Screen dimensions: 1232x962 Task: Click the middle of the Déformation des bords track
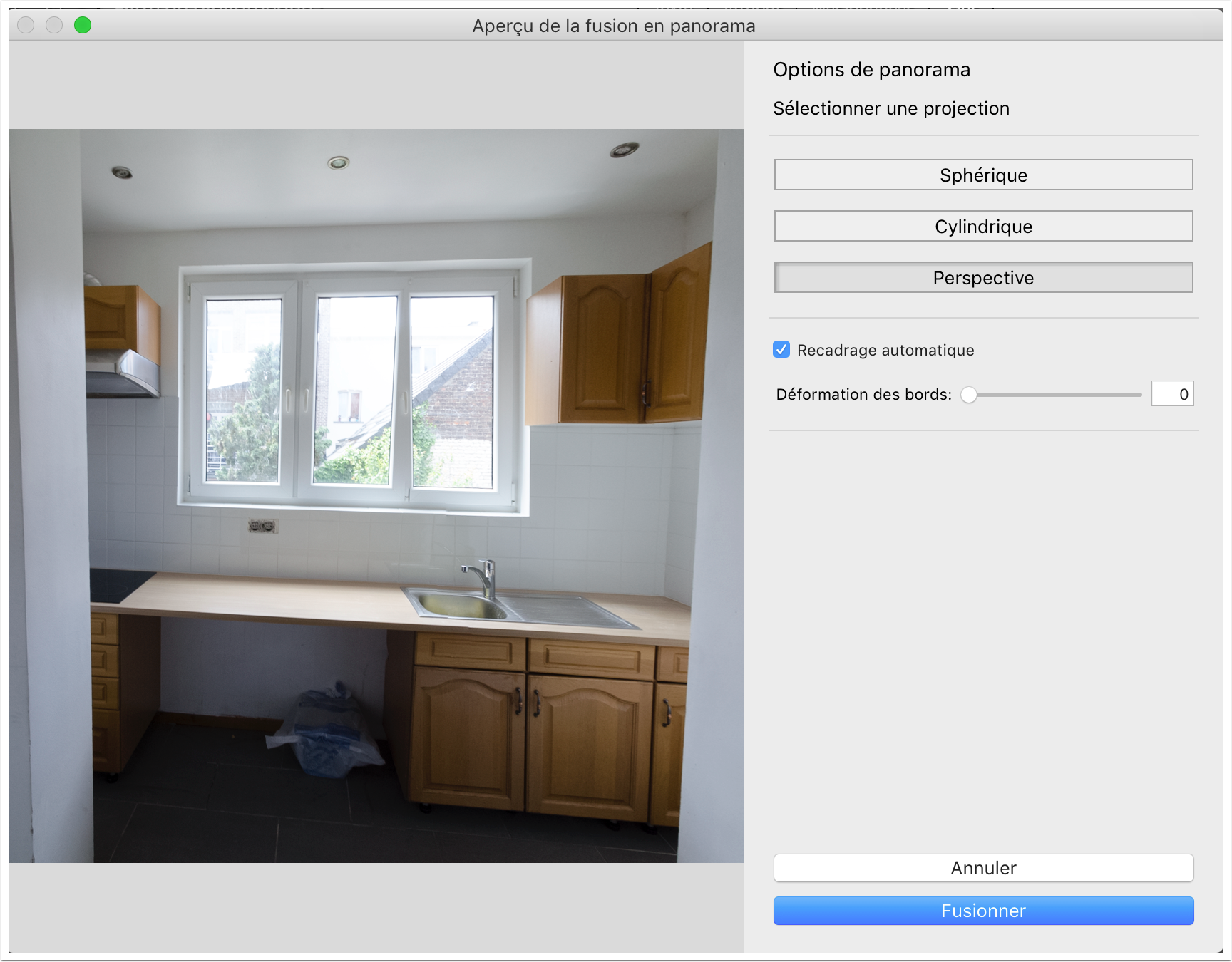[1055, 395]
